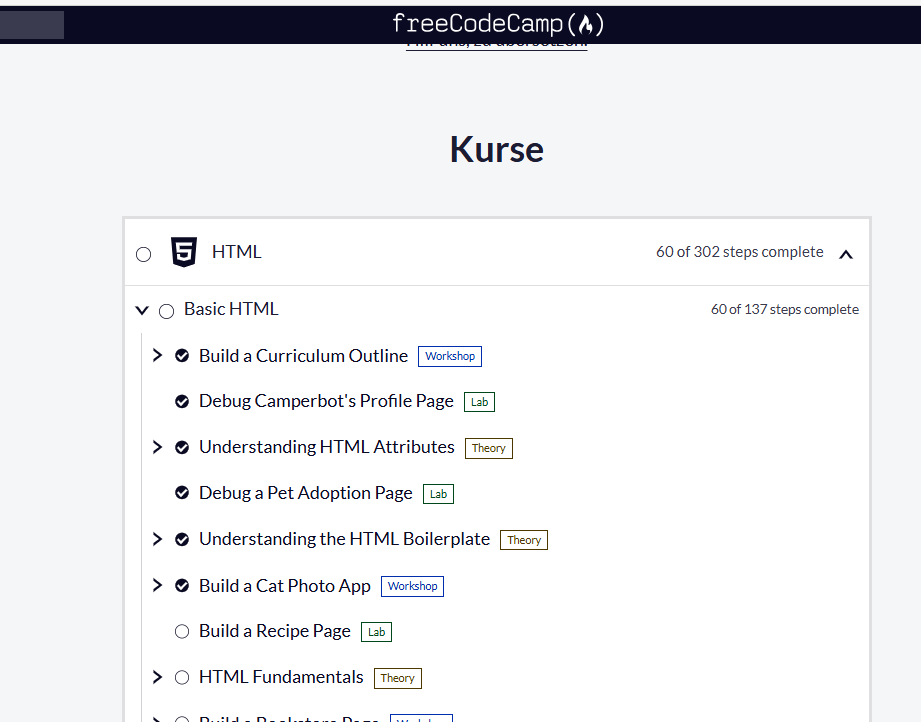The width and height of the screenshot is (921, 722).
Task: Expand Understanding HTML Attributes arrow
Action: [x=157, y=447]
